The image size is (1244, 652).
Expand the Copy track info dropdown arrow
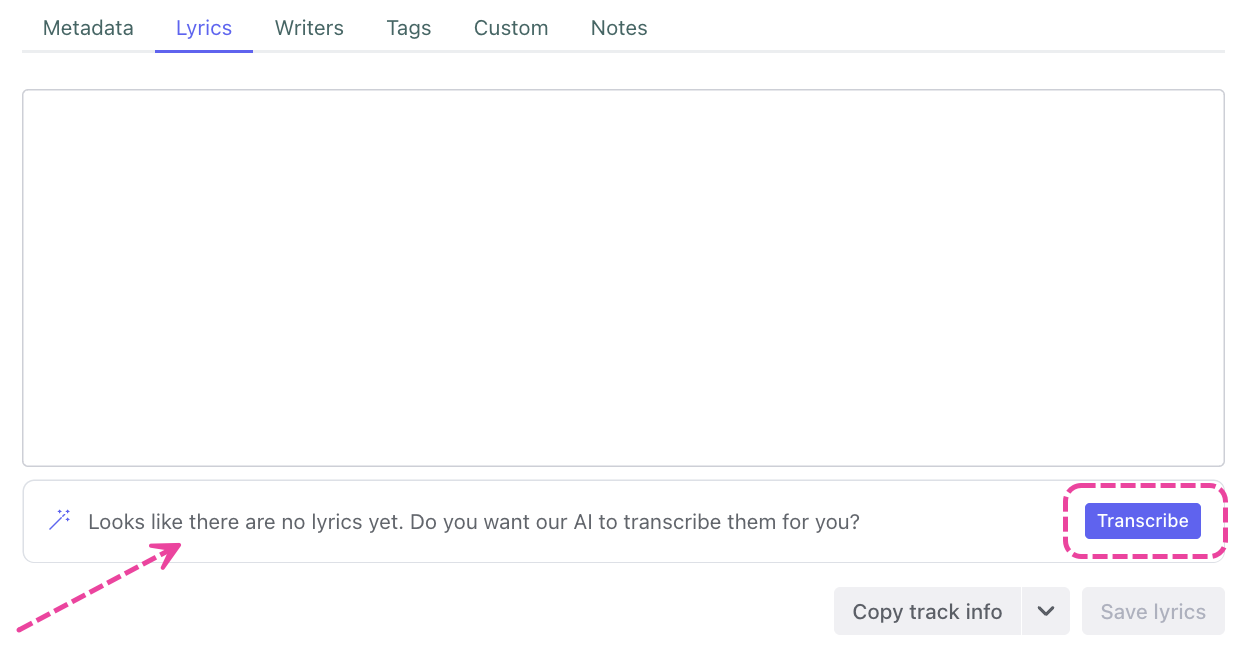(x=1046, y=611)
